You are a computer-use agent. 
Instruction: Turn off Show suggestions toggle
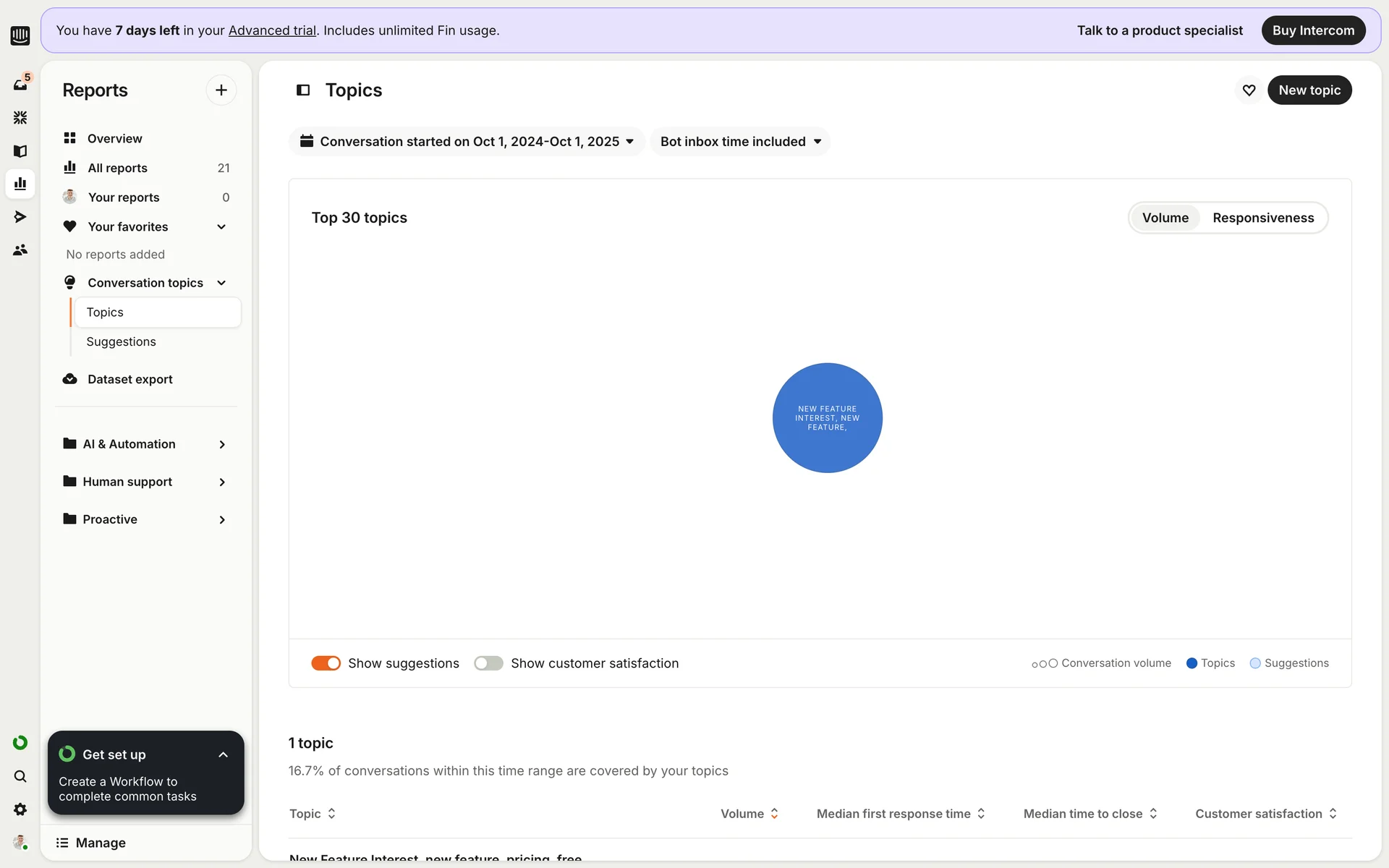pyautogui.click(x=326, y=663)
